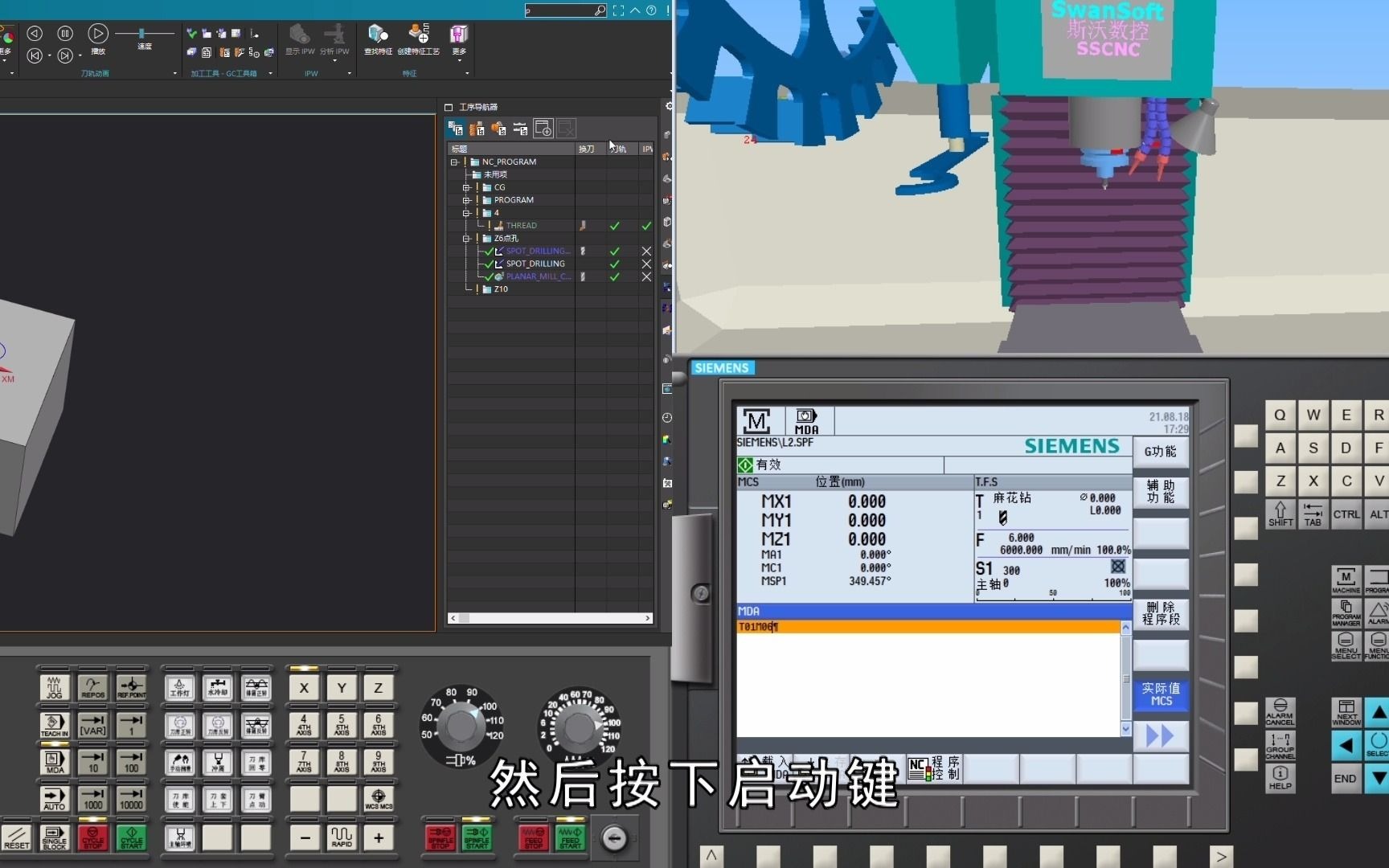
Task: Click the plus direction key
Action: pyautogui.click(x=379, y=837)
